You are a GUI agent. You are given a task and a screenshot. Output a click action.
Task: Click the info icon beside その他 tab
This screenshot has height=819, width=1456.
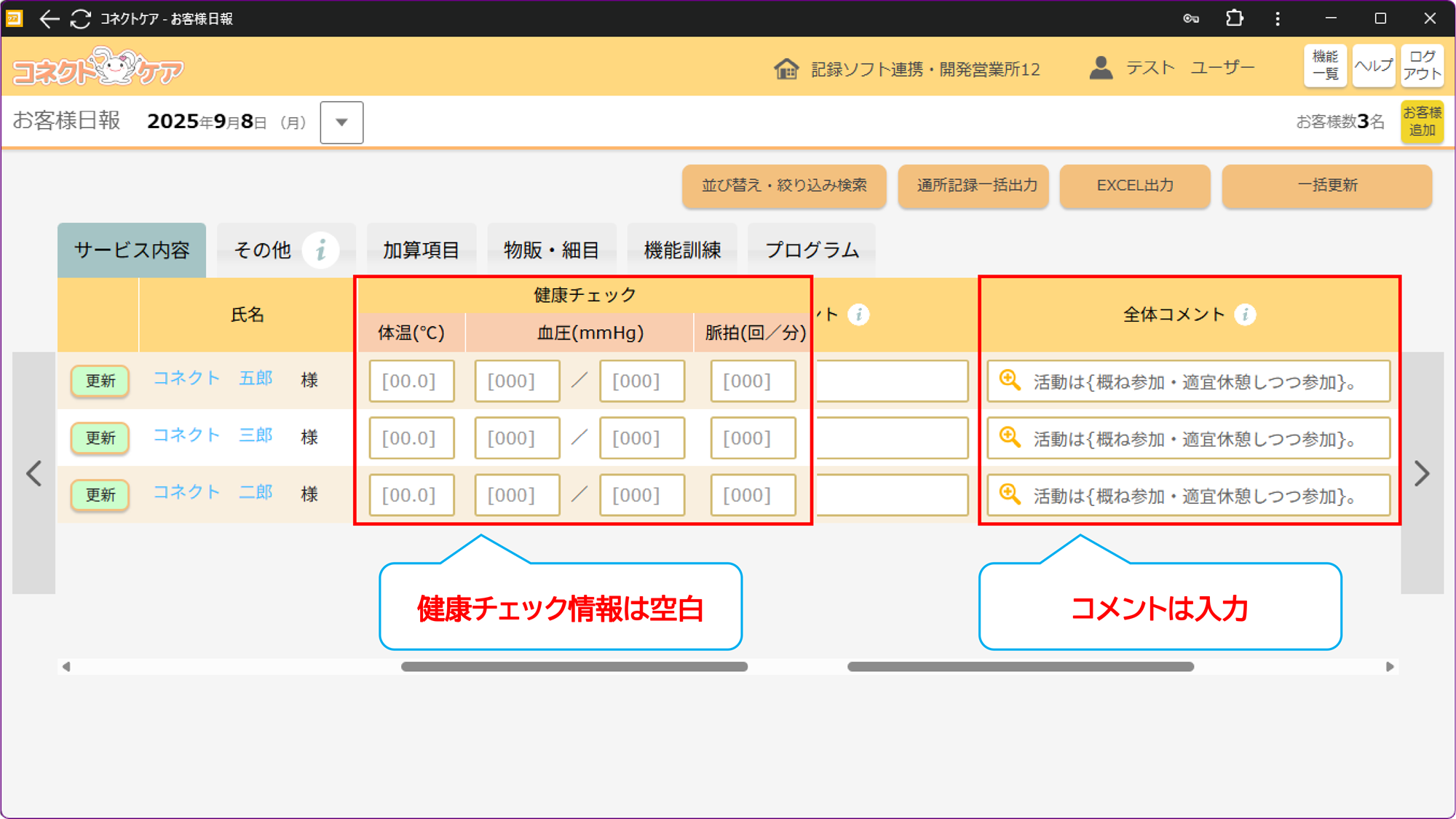coord(320,250)
